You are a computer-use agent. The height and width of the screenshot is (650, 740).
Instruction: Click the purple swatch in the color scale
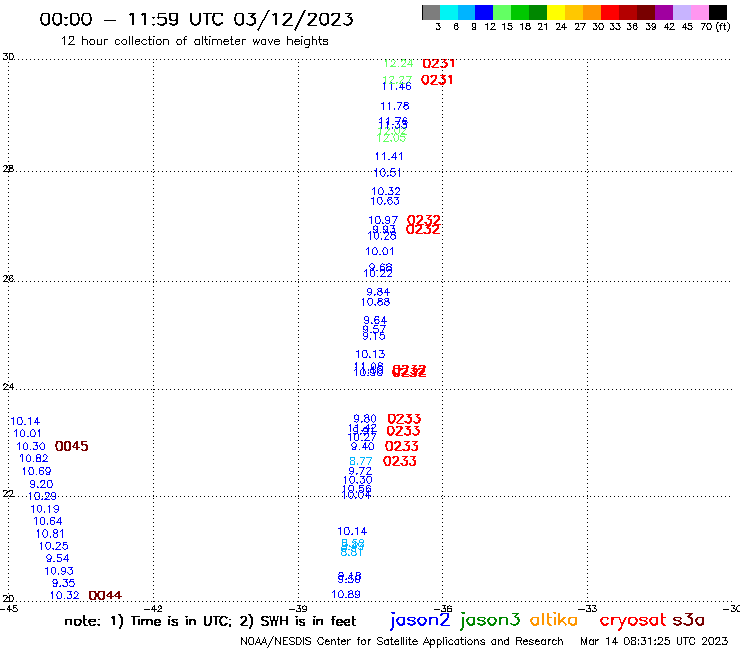664,12
